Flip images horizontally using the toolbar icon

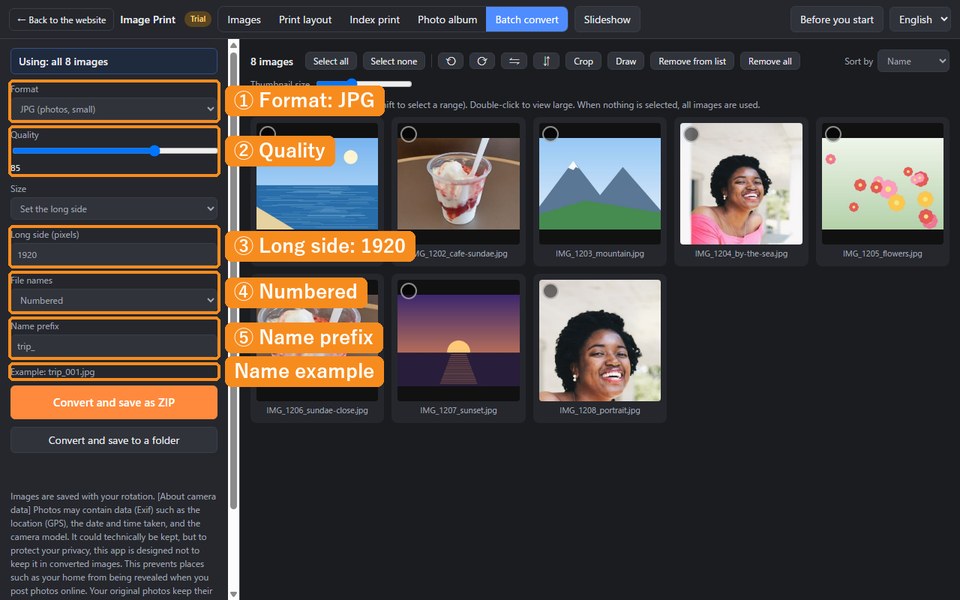click(514, 61)
